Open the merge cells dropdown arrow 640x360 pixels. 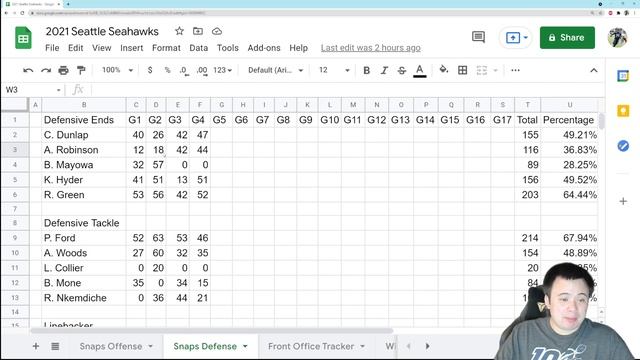point(496,70)
